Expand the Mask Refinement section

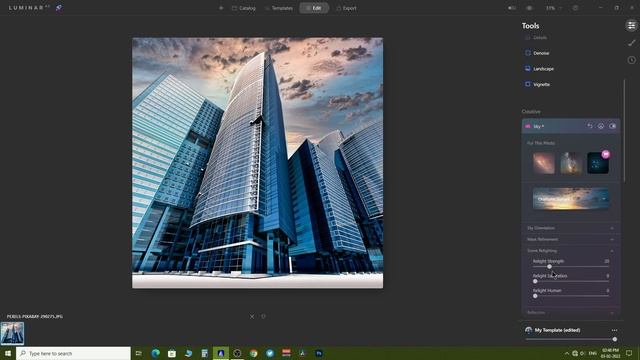coord(571,239)
